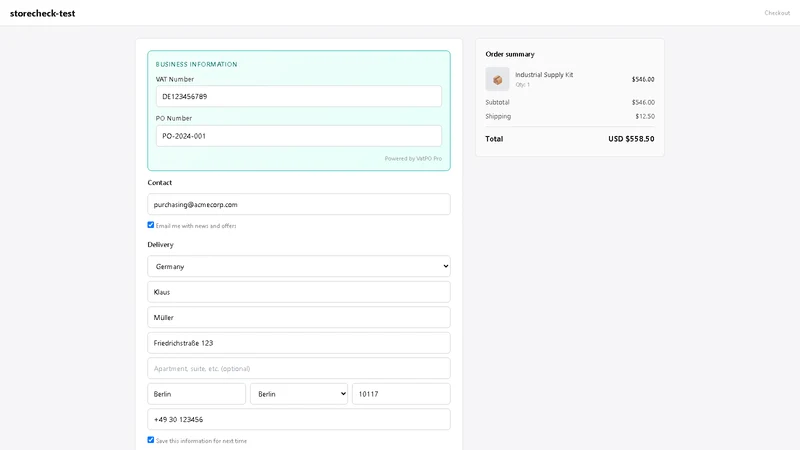
Task: Click the city field containing Berlin
Action: pos(196,394)
